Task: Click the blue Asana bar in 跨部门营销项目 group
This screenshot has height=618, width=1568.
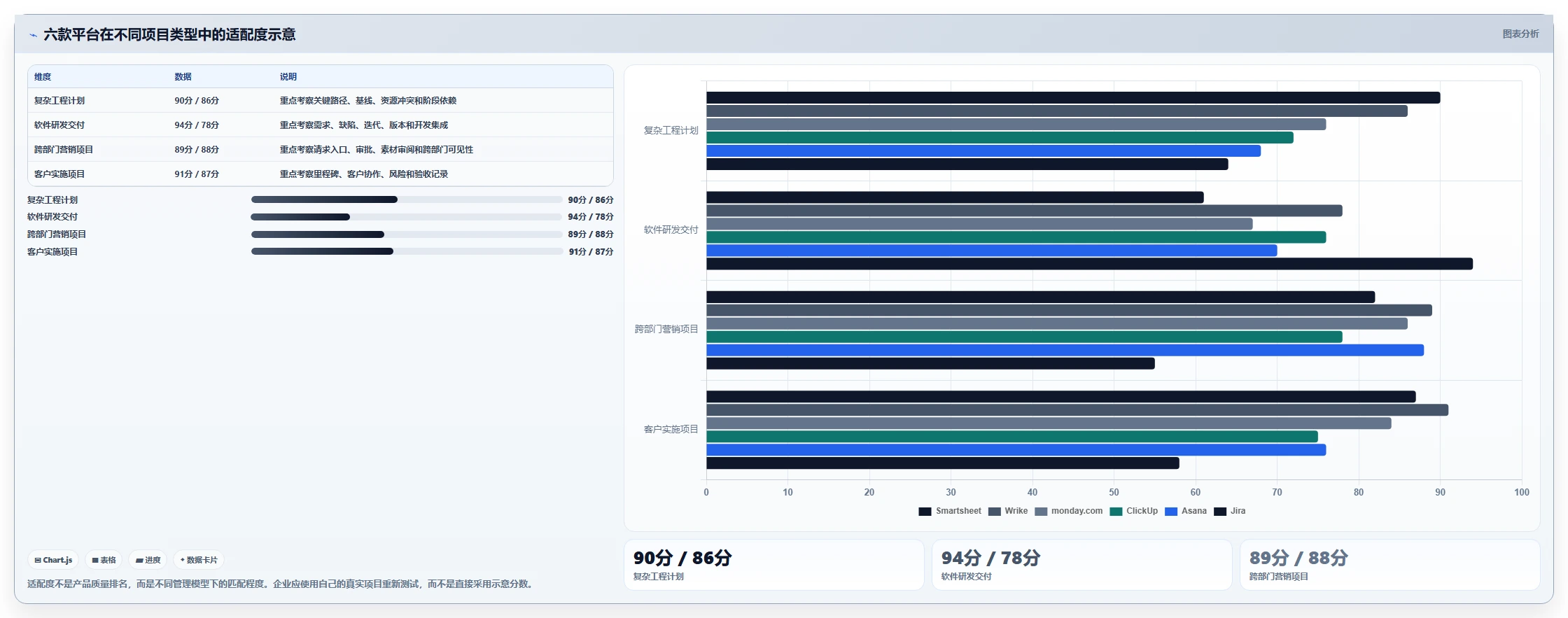Action: pyautogui.click(x=1065, y=351)
